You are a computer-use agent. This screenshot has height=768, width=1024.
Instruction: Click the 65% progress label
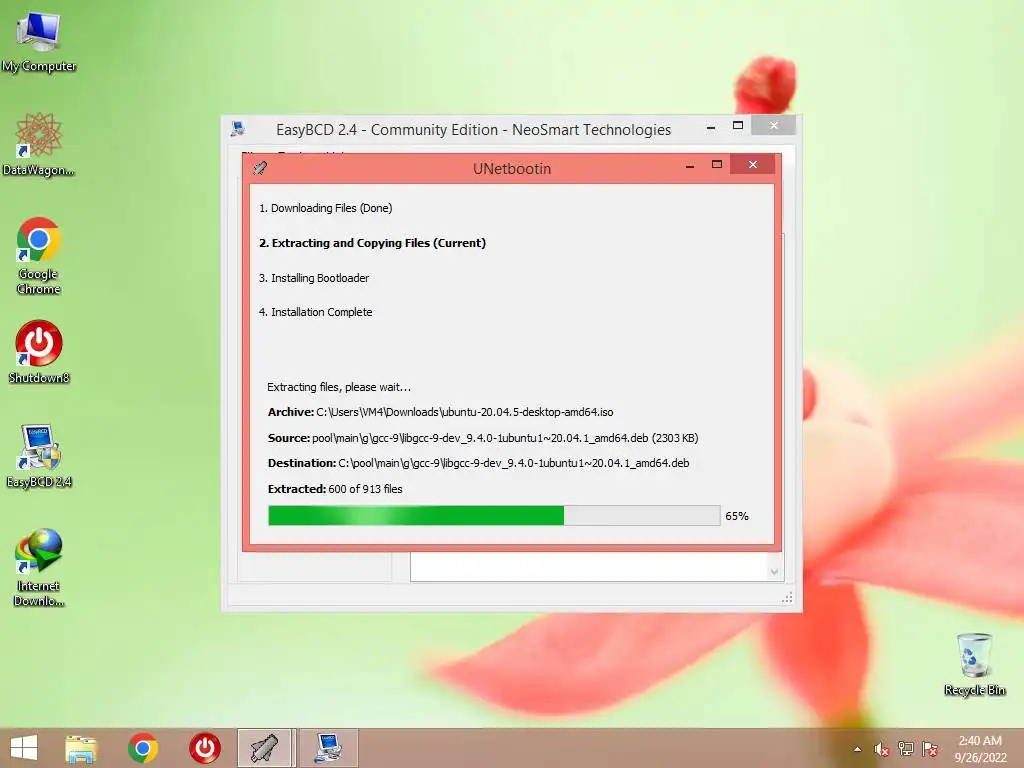point(737,516)
